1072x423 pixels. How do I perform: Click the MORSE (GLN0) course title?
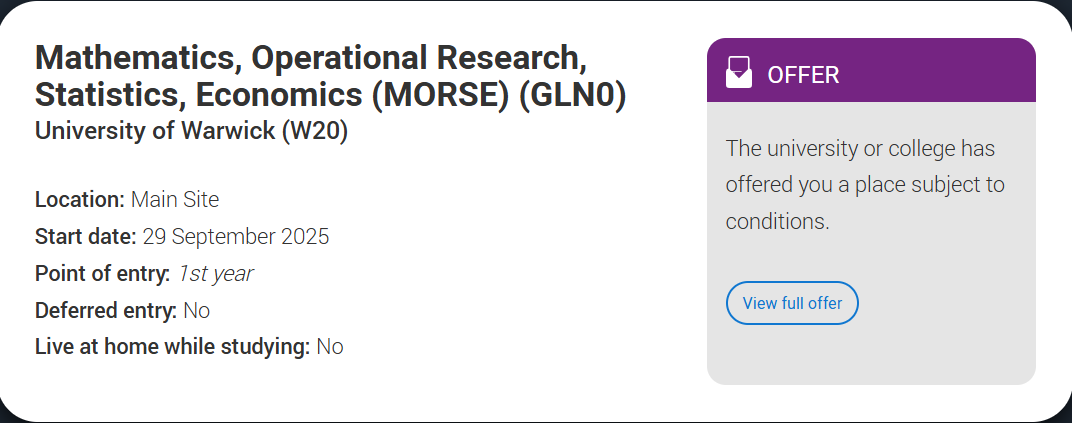coord(330,76)
